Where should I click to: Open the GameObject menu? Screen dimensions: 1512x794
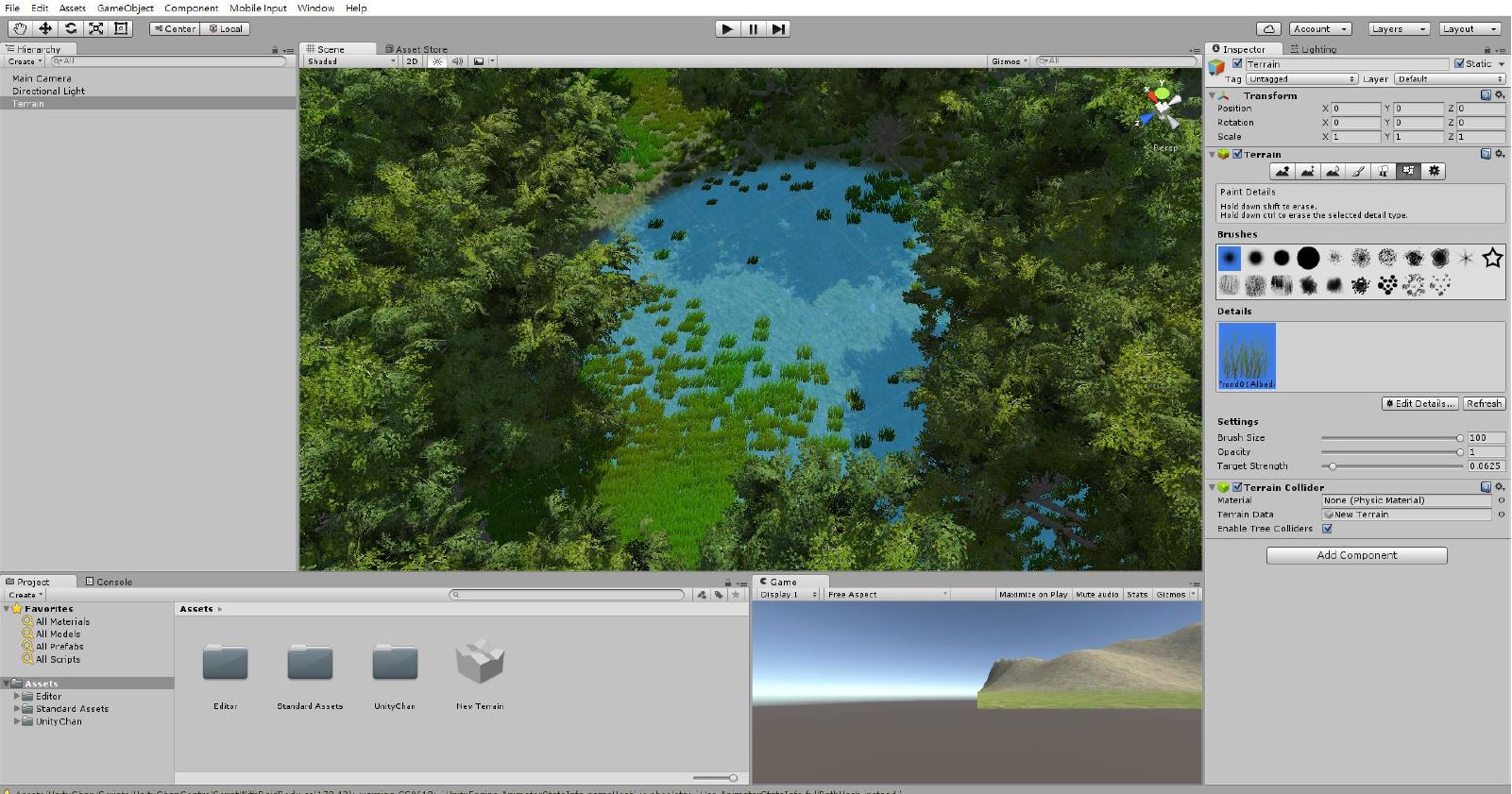pyautogui.click(x=125, y=8)
